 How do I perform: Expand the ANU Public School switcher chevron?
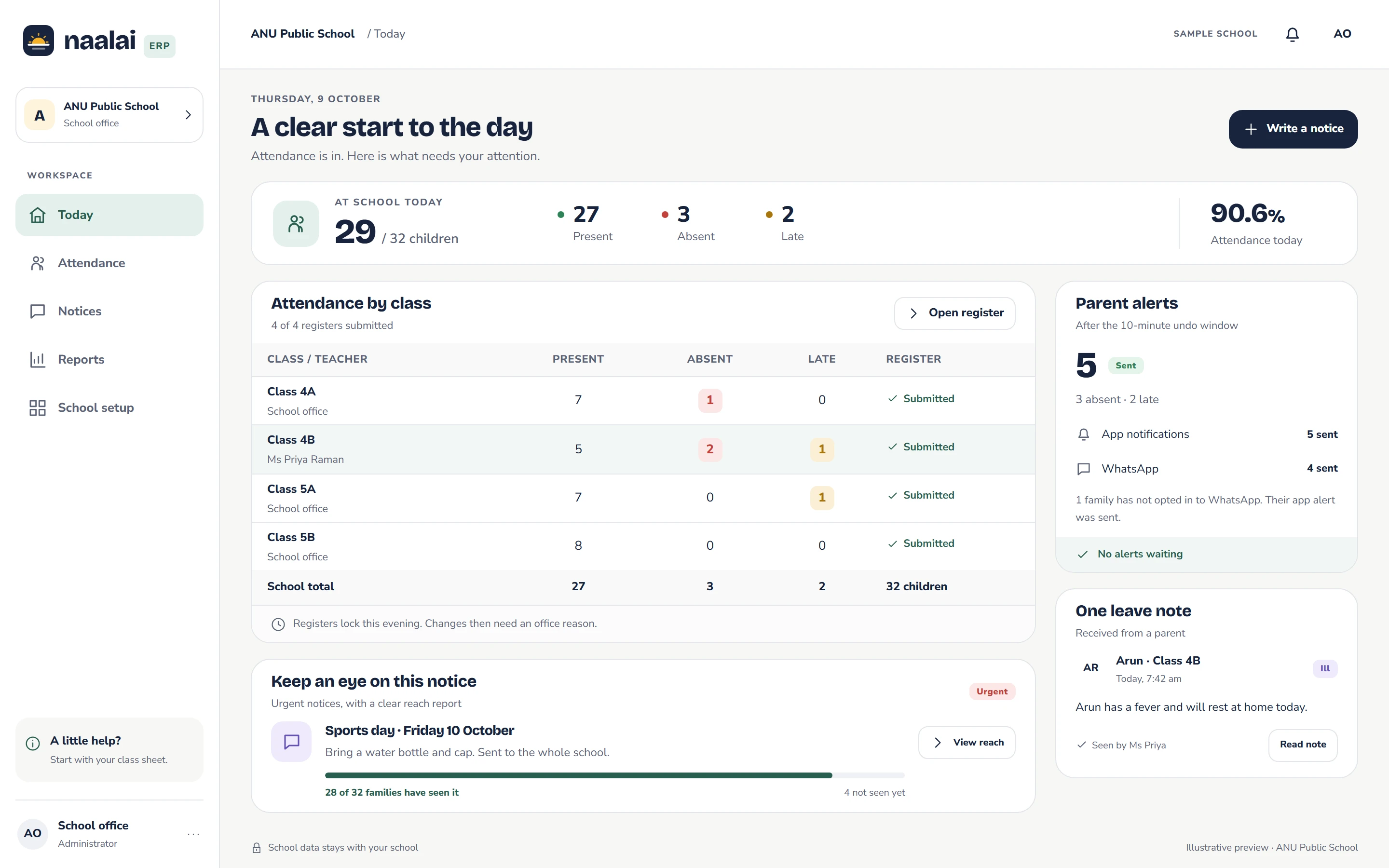click(x=188, y=115)
